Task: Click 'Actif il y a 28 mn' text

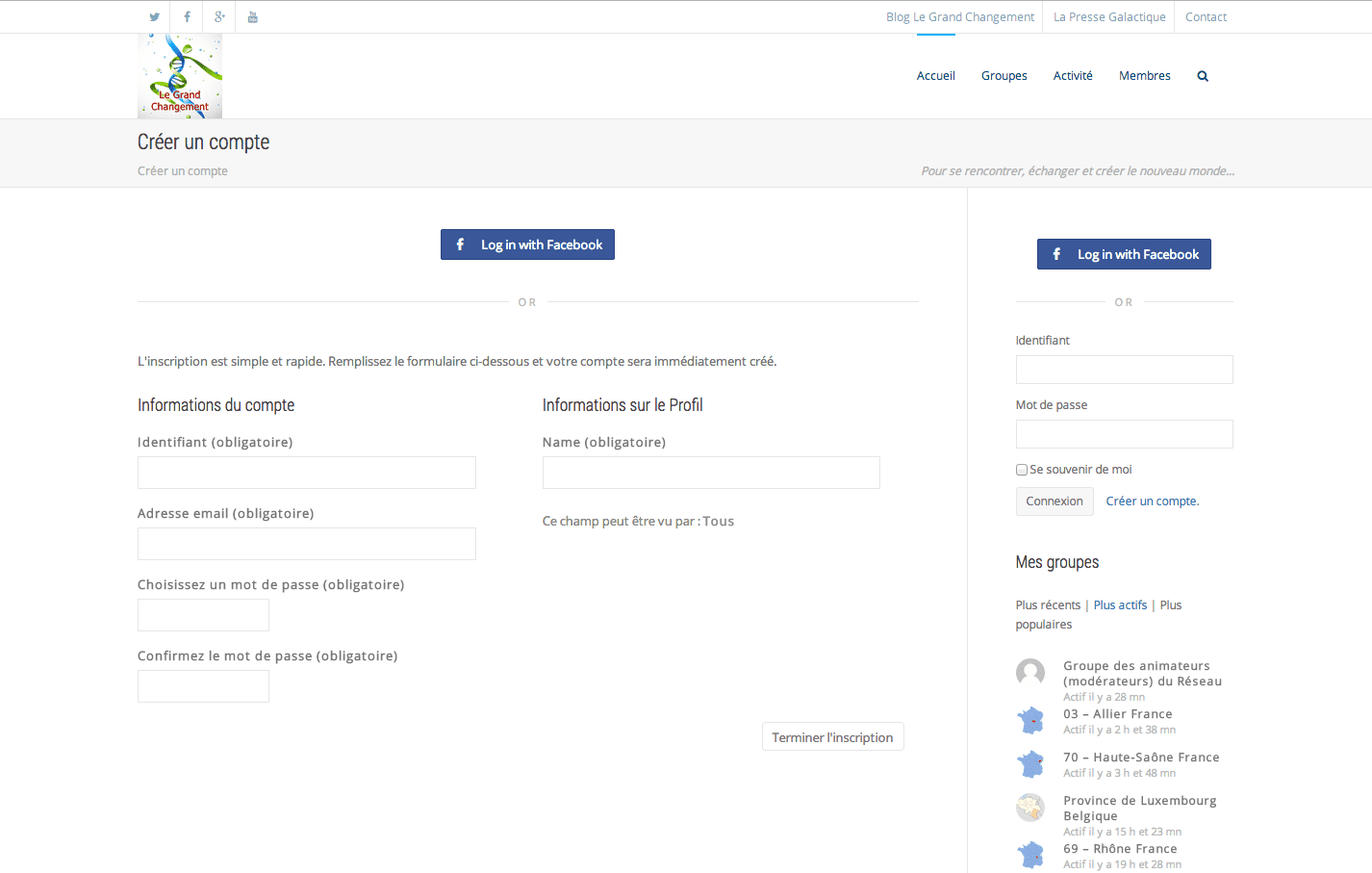Action: (x=1105, y=697)
